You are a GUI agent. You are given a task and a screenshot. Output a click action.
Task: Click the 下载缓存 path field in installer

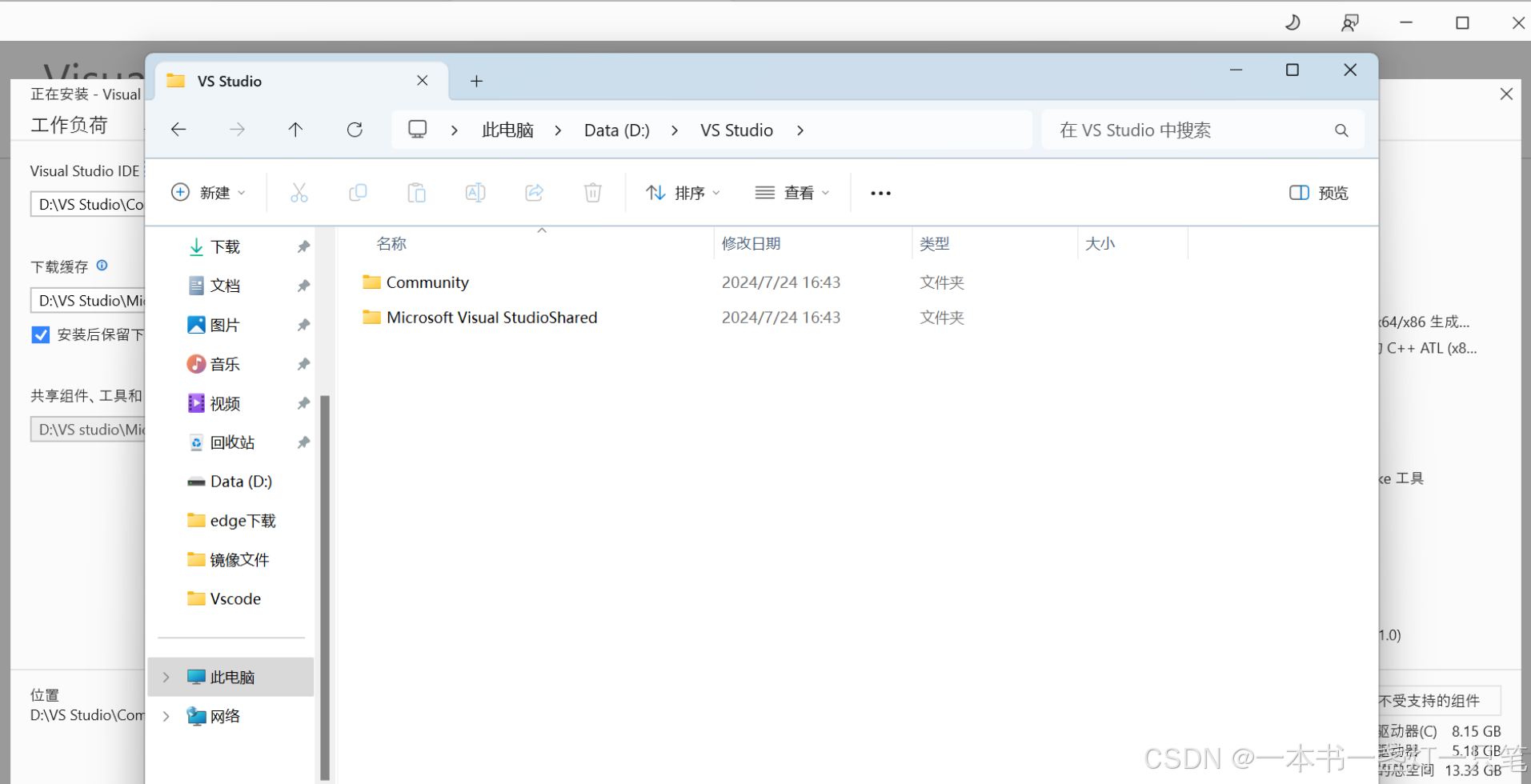(x=88, y=301)
